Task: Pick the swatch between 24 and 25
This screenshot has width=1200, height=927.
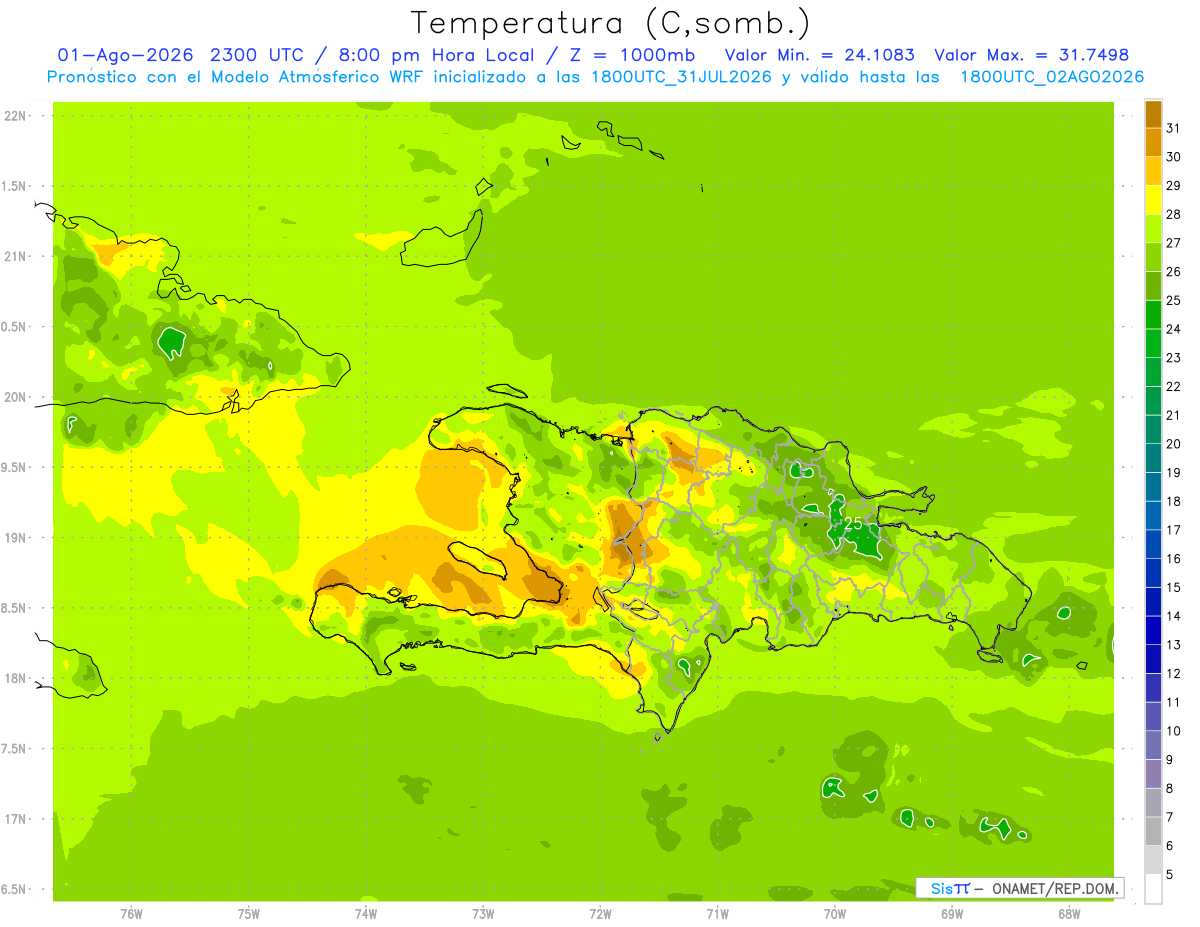Action: point(1153,315)
